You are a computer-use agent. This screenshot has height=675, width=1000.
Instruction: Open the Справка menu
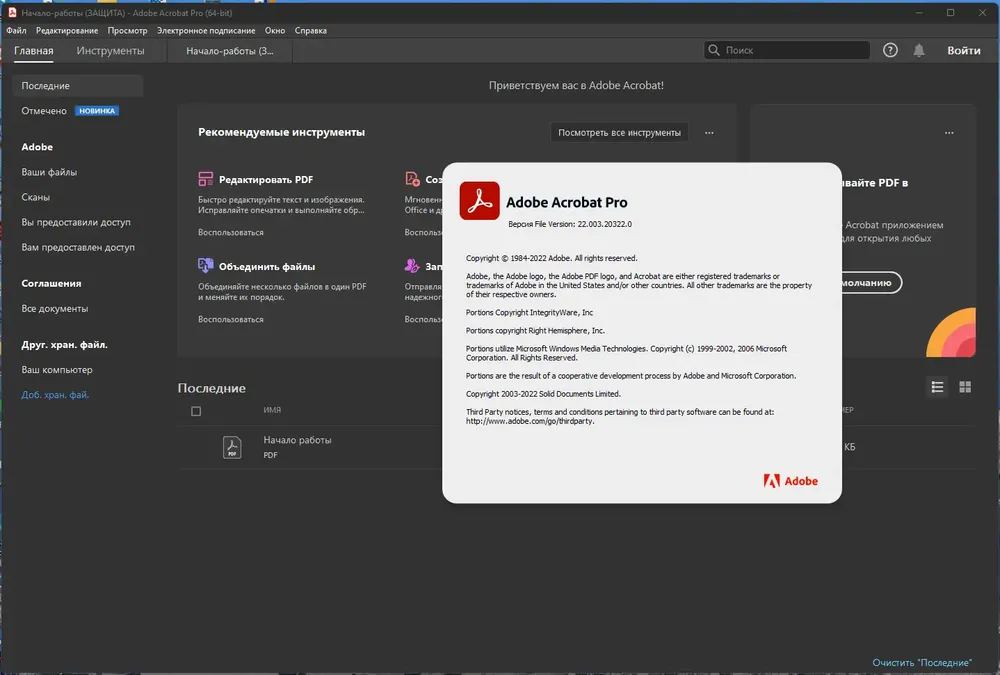click(x=311, y=31)
